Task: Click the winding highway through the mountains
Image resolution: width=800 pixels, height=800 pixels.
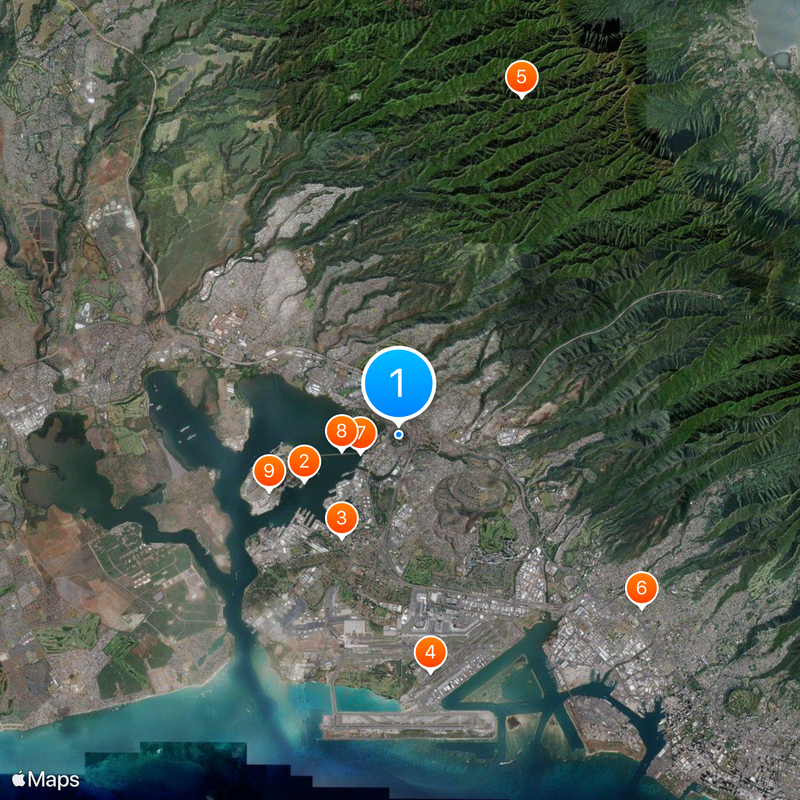Action: click(600, 320)
